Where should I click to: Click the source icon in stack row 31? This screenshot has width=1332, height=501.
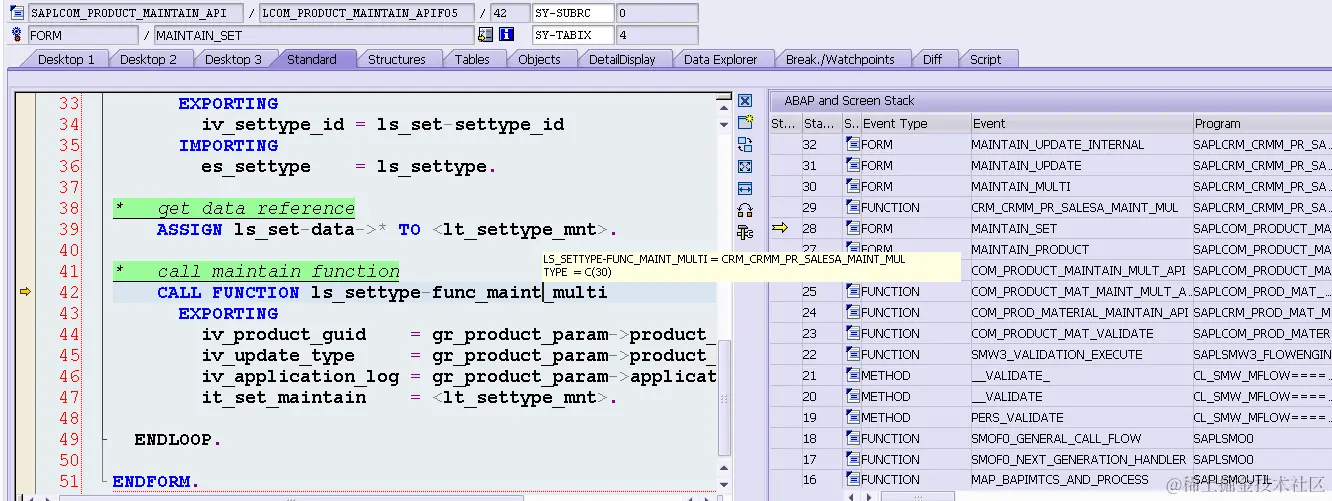(x=852, y=166)
